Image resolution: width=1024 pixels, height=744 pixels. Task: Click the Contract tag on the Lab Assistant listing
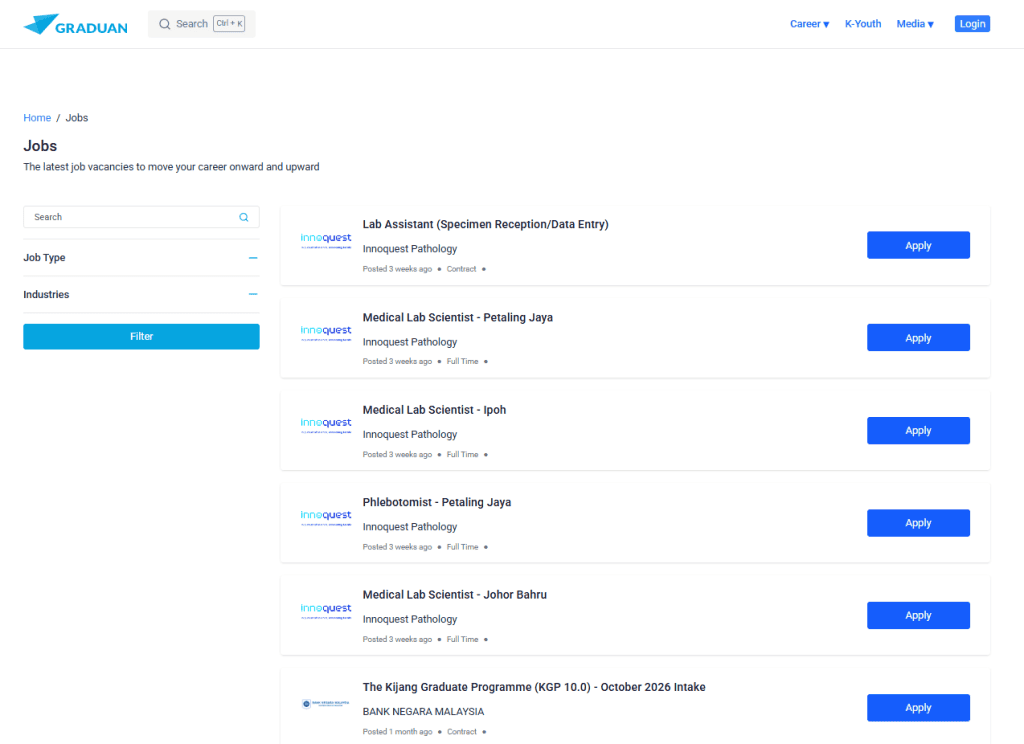tap(461, 269)
